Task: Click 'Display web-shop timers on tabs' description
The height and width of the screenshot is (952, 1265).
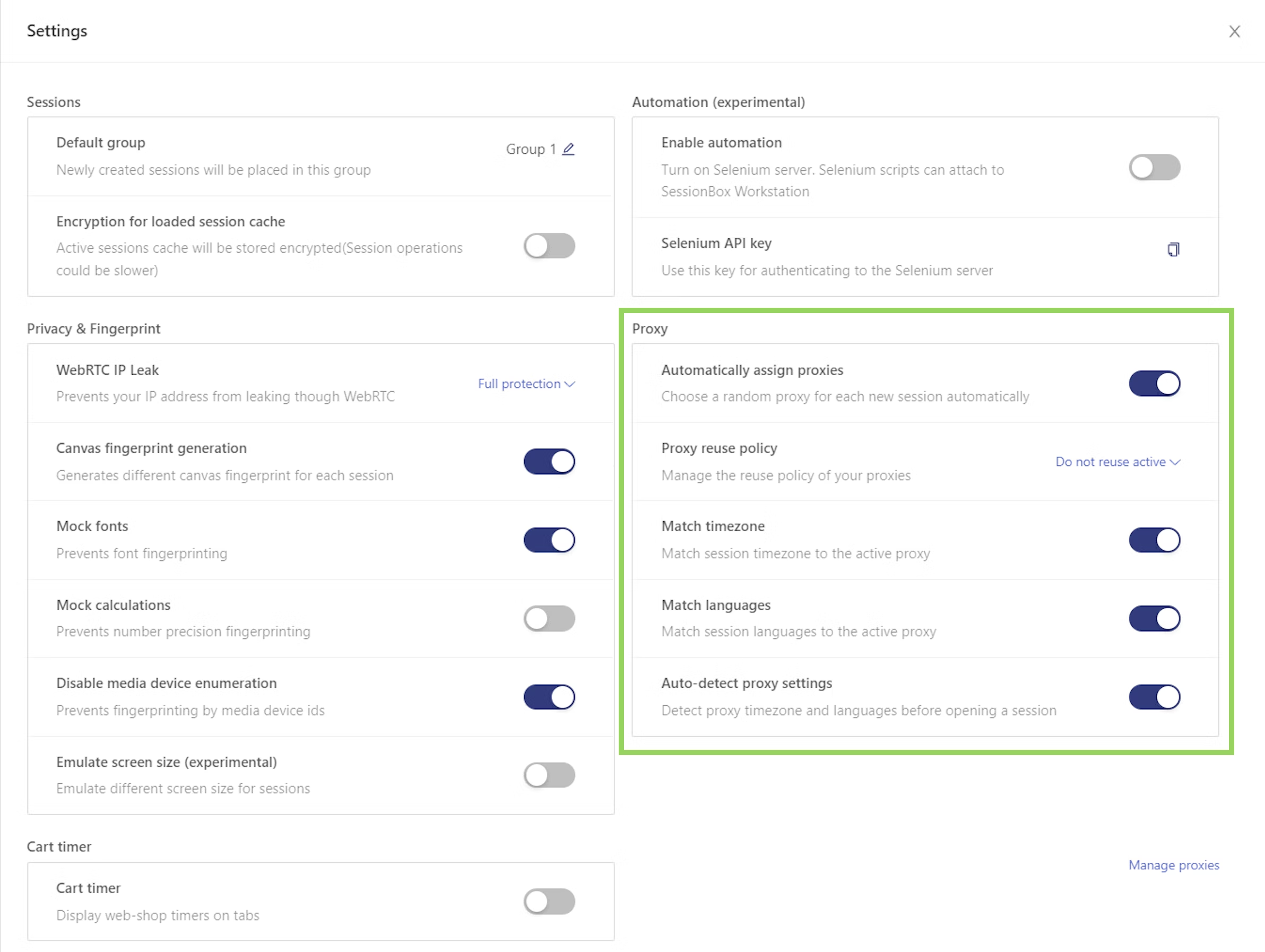Action: 158,915
